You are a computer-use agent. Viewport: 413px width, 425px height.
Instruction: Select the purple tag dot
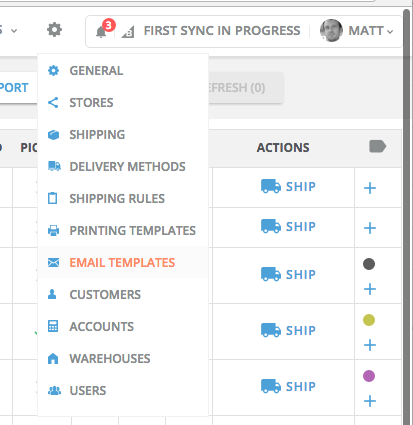(x=369, y=376)
